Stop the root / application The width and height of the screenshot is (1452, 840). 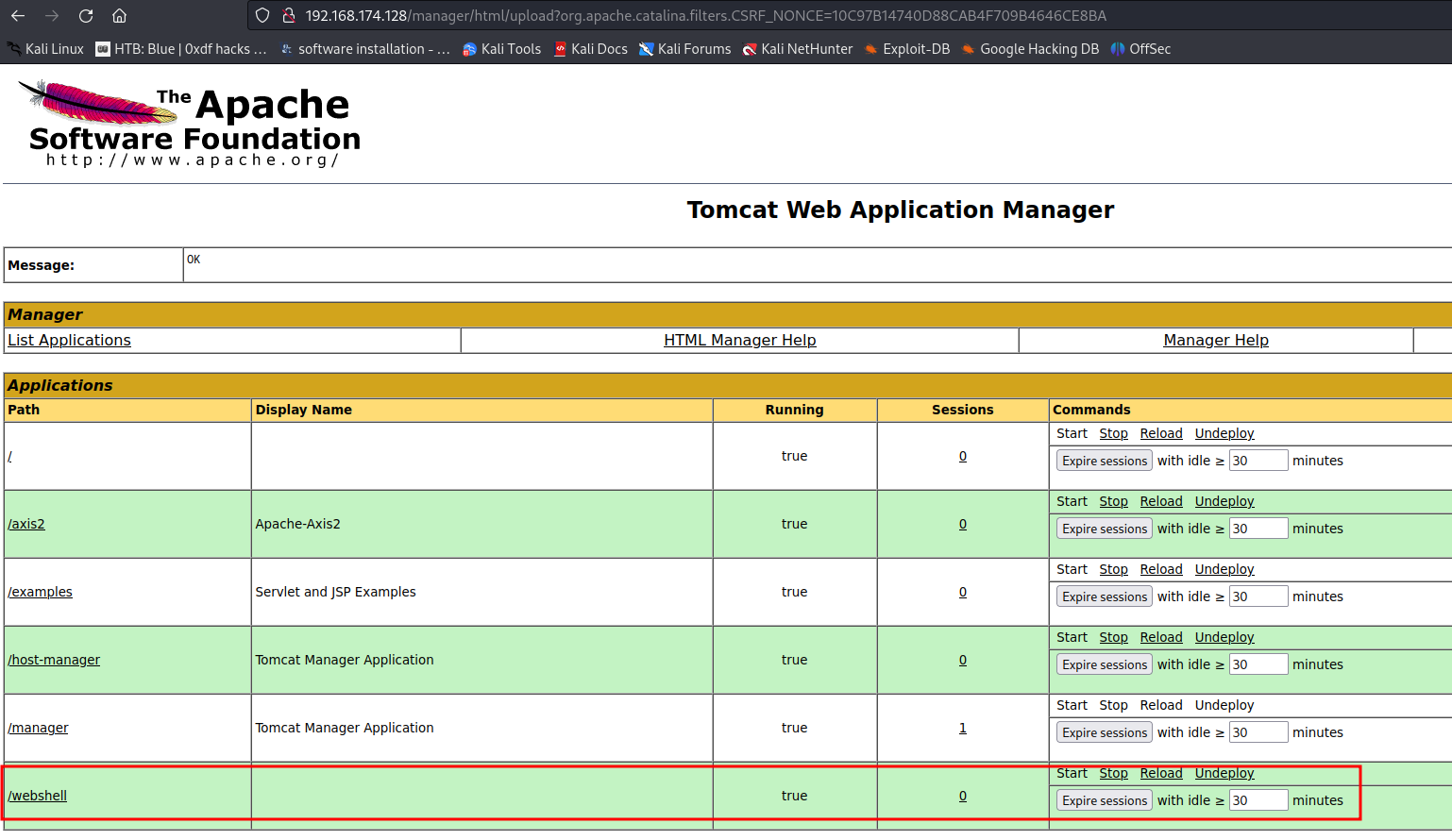coord(1113,433)
